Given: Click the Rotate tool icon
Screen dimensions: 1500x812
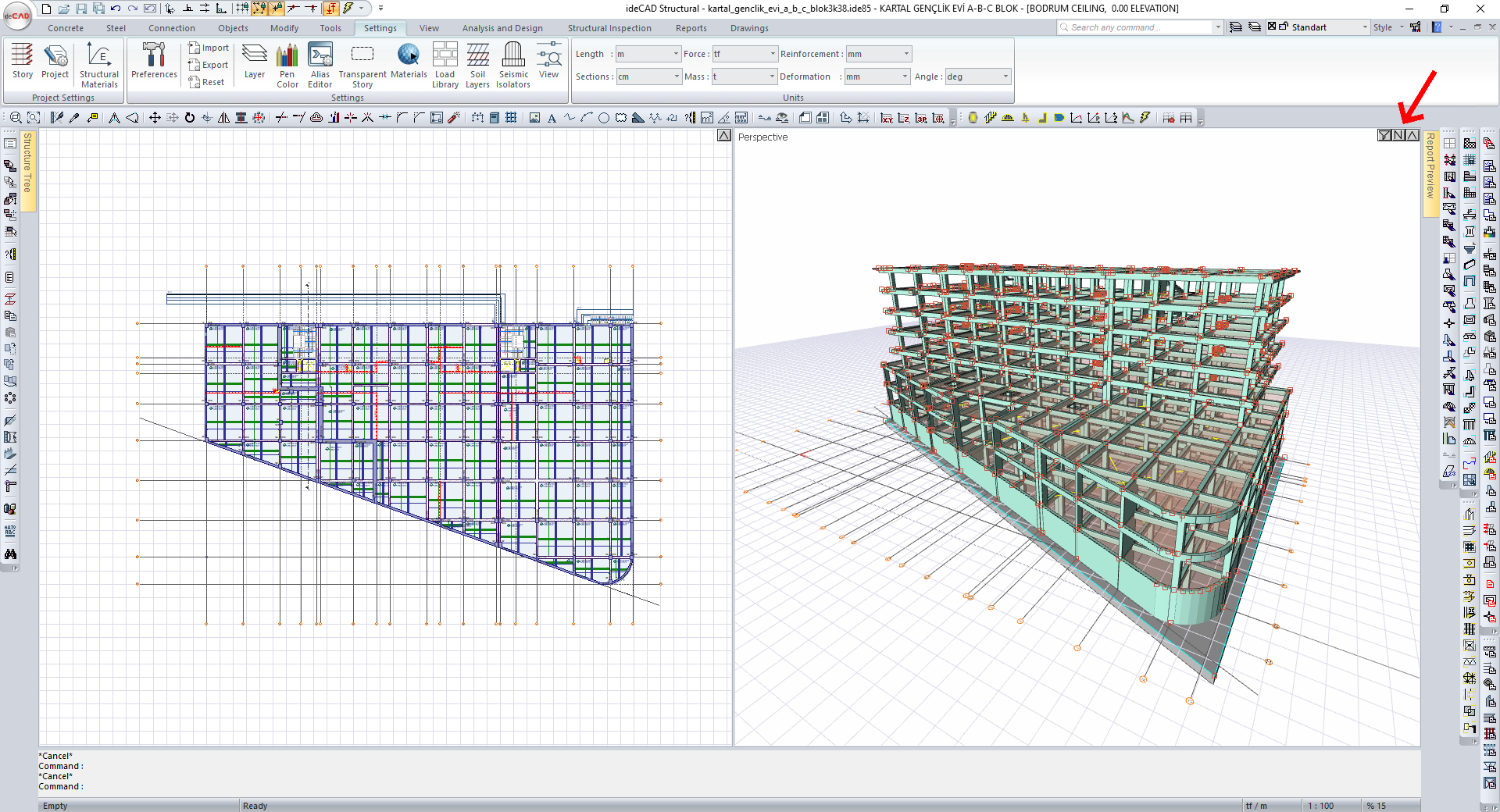Looking at the screenshot, I should (190, 118).
